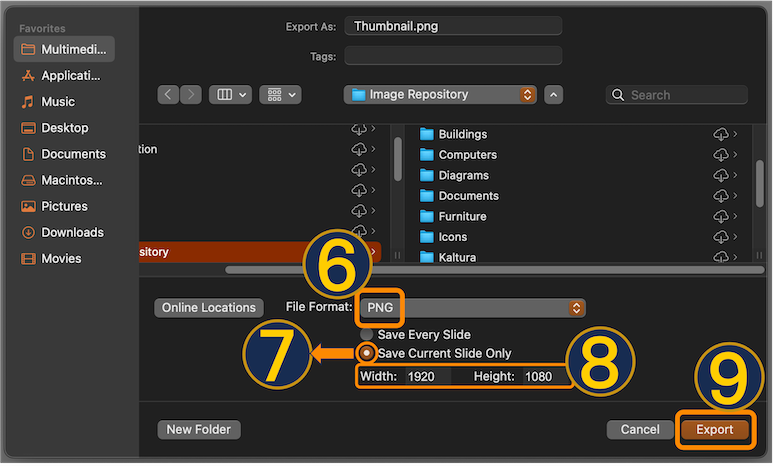Image resolution: width=773 pixels, height=466 pixels.
Task: Open the Multimedia favorites folder
Action: 64,49
